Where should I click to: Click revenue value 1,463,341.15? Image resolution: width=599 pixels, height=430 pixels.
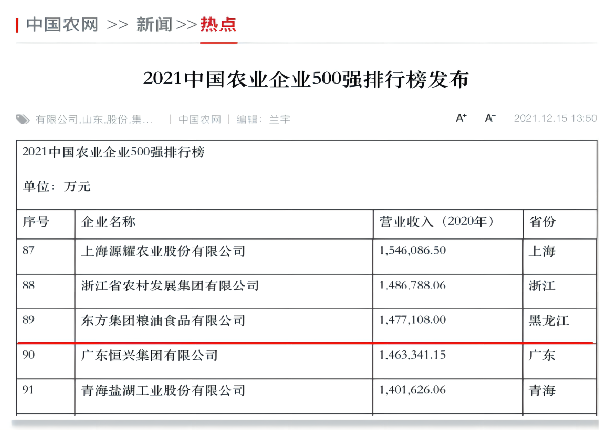[413, 355]
